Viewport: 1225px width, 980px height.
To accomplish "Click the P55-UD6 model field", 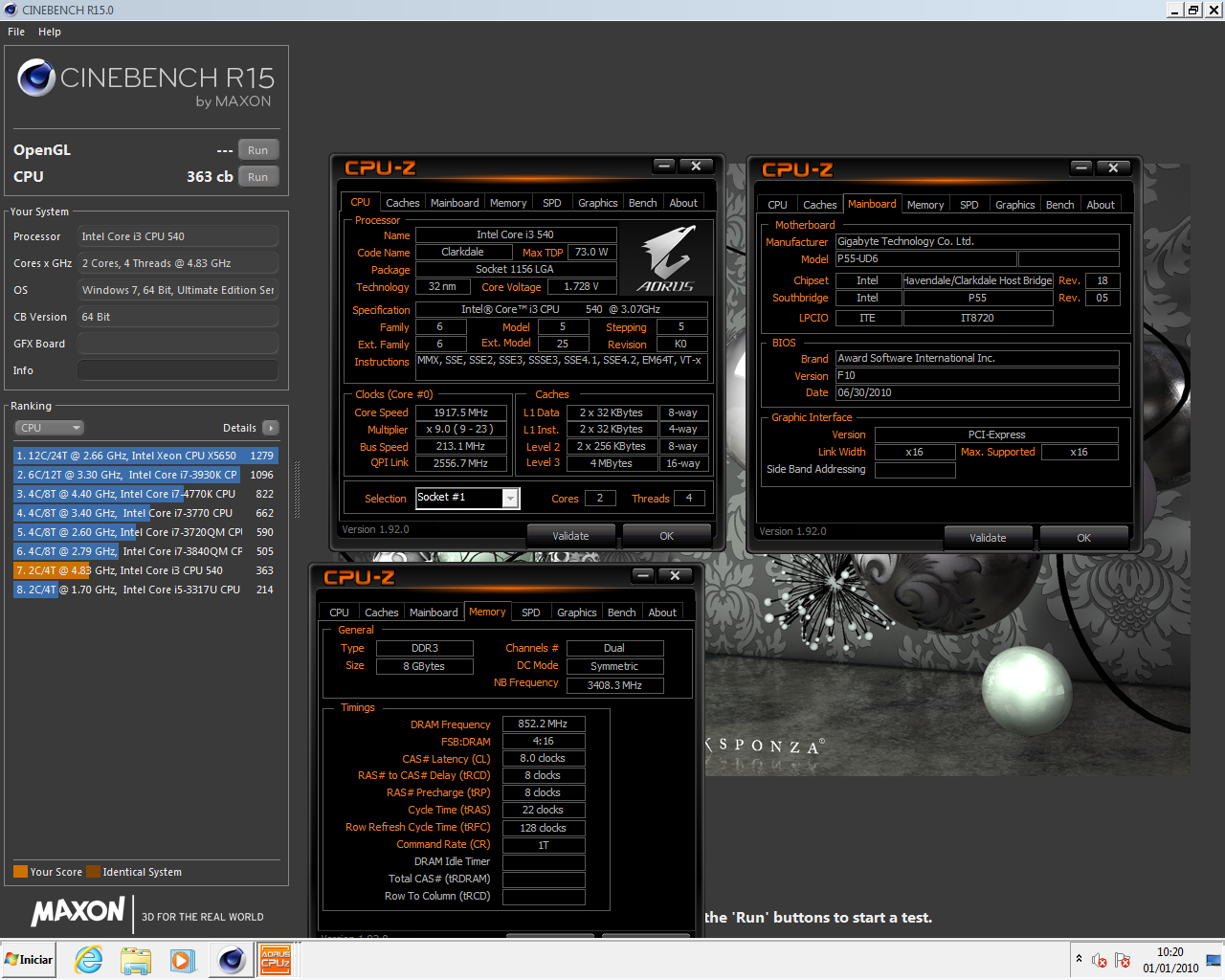I will point(925,259).
